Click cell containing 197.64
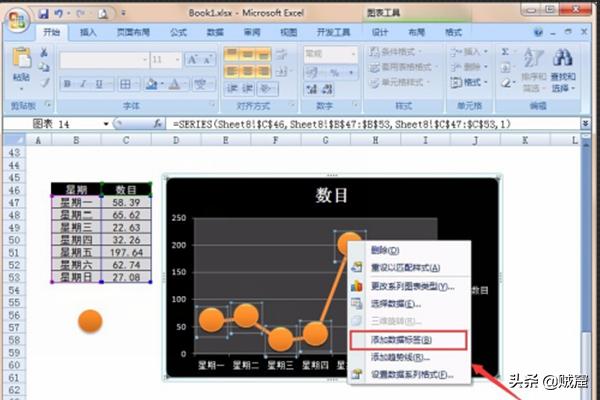This screenshot has width=600, height=400. 126,253
